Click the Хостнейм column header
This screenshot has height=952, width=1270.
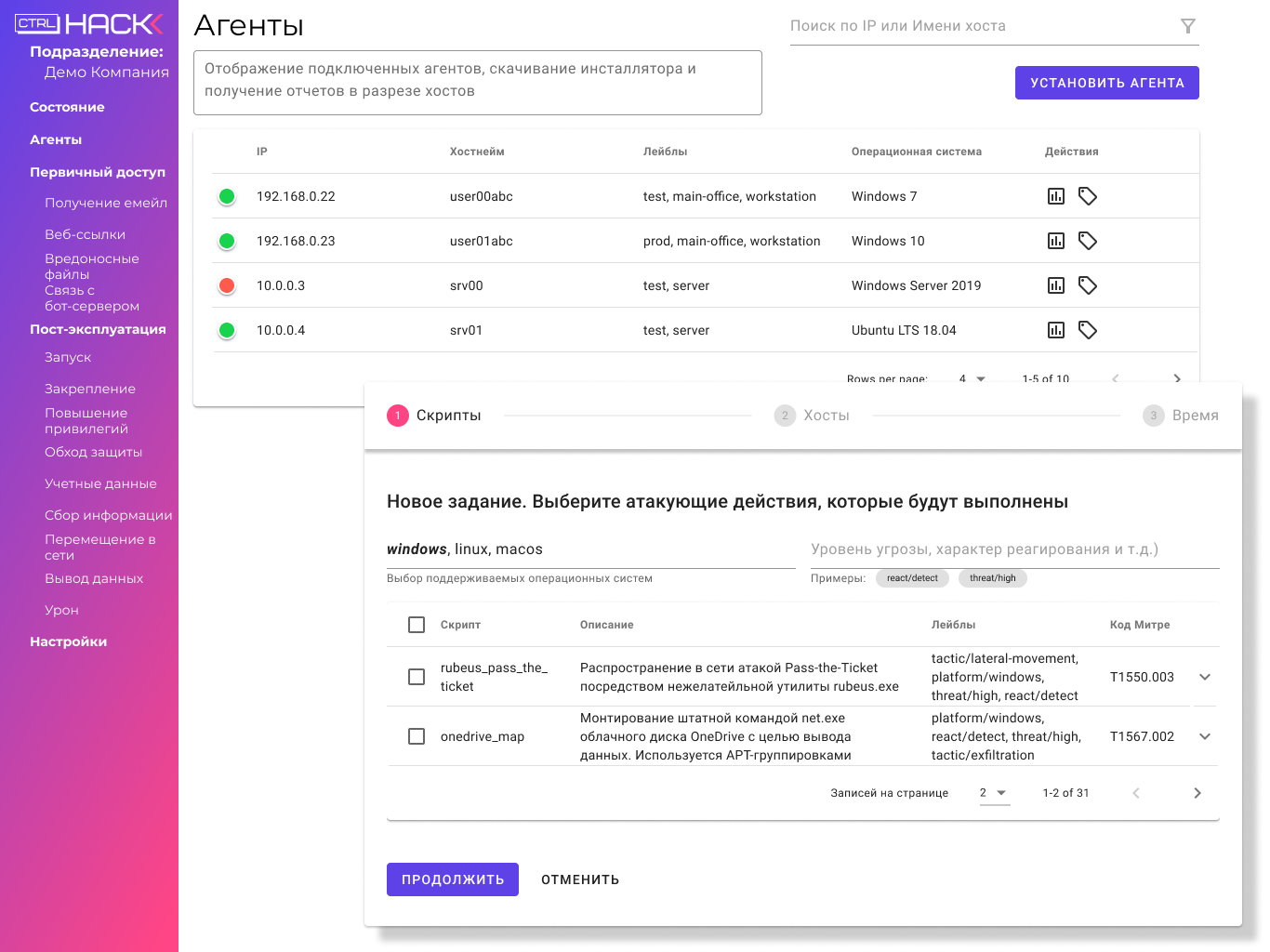click(477, 152)
